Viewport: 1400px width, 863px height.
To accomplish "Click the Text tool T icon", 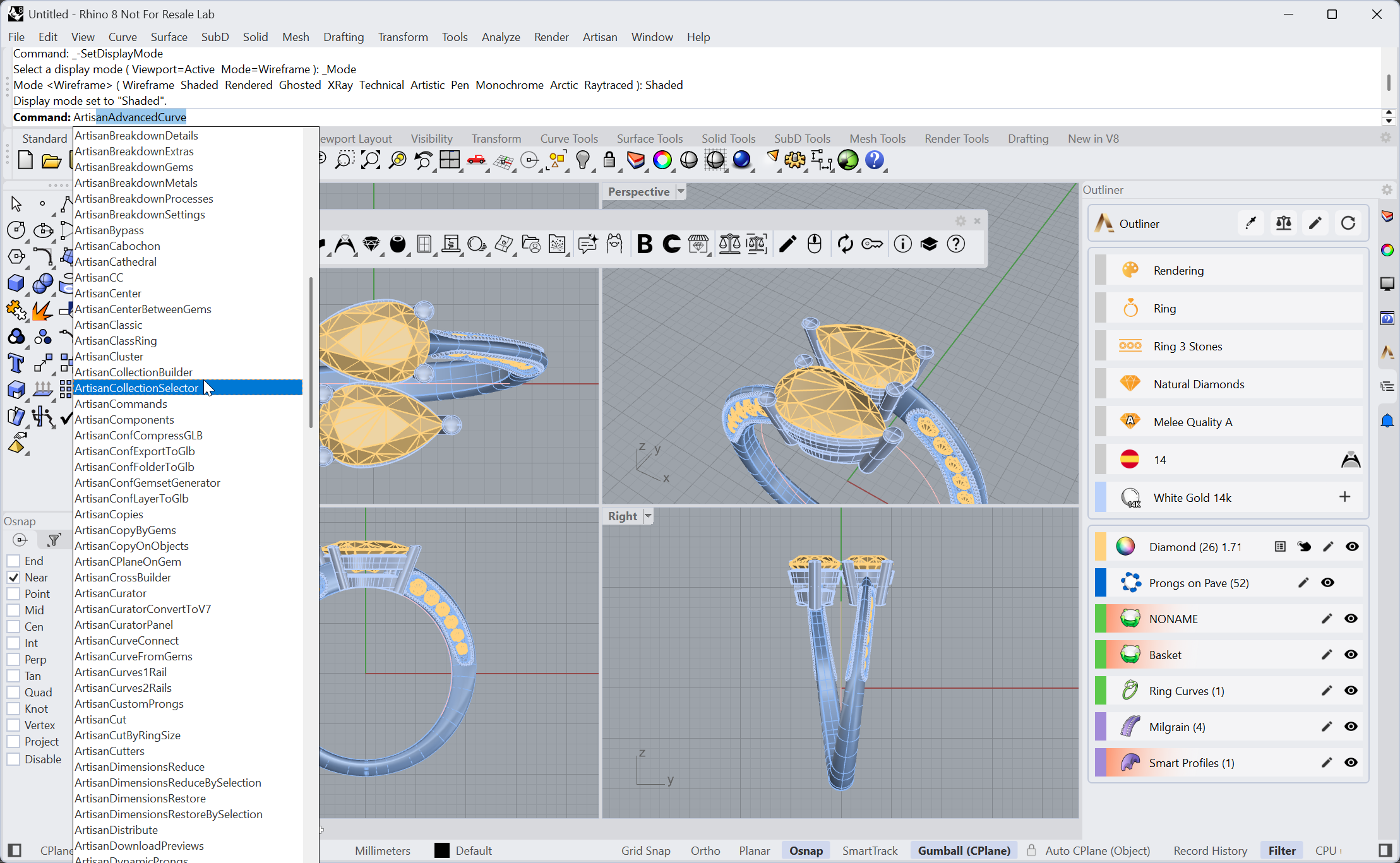I will click(x=16, y=364).
